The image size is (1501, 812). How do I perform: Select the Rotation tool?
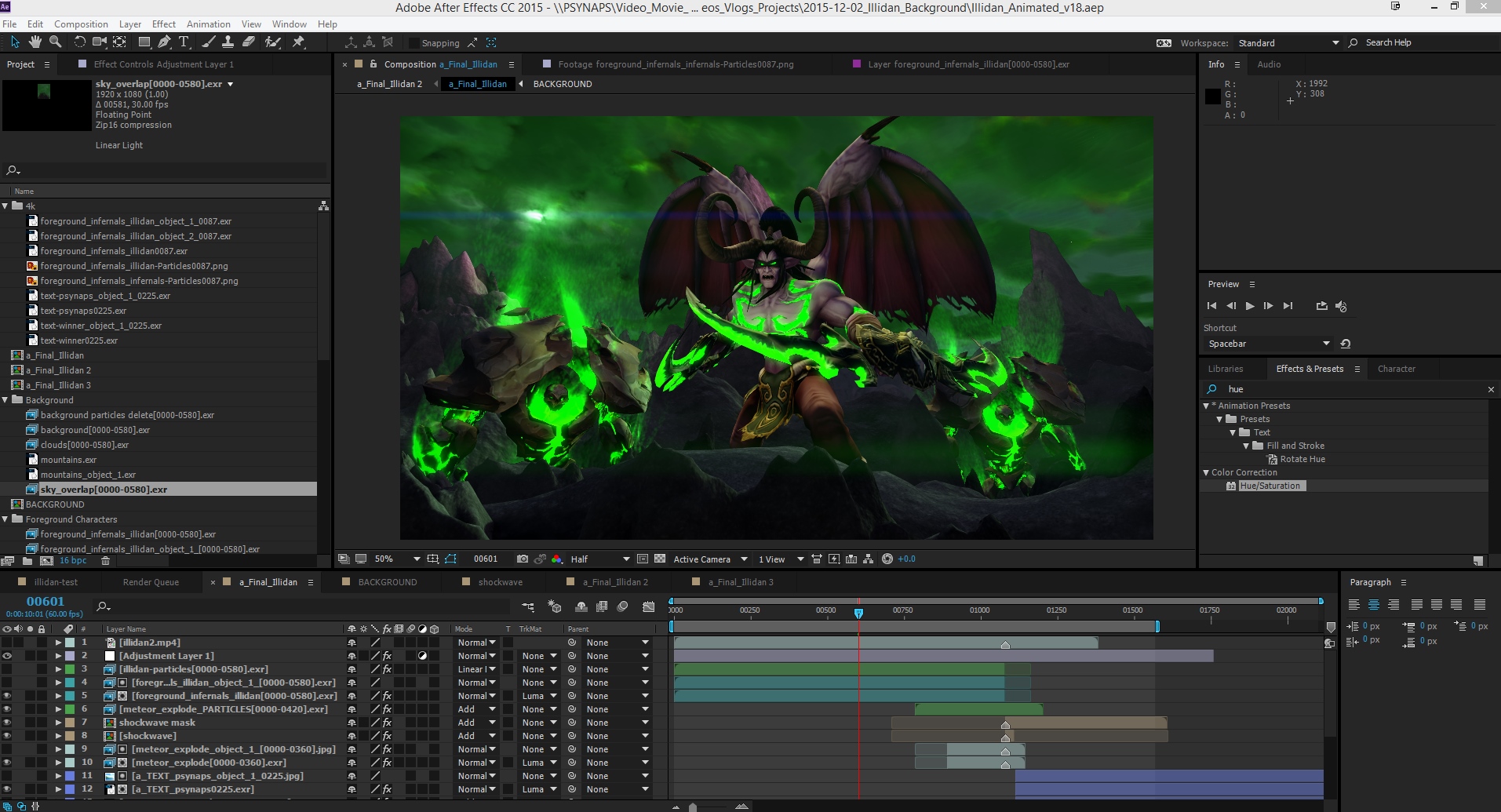point(79,42)
